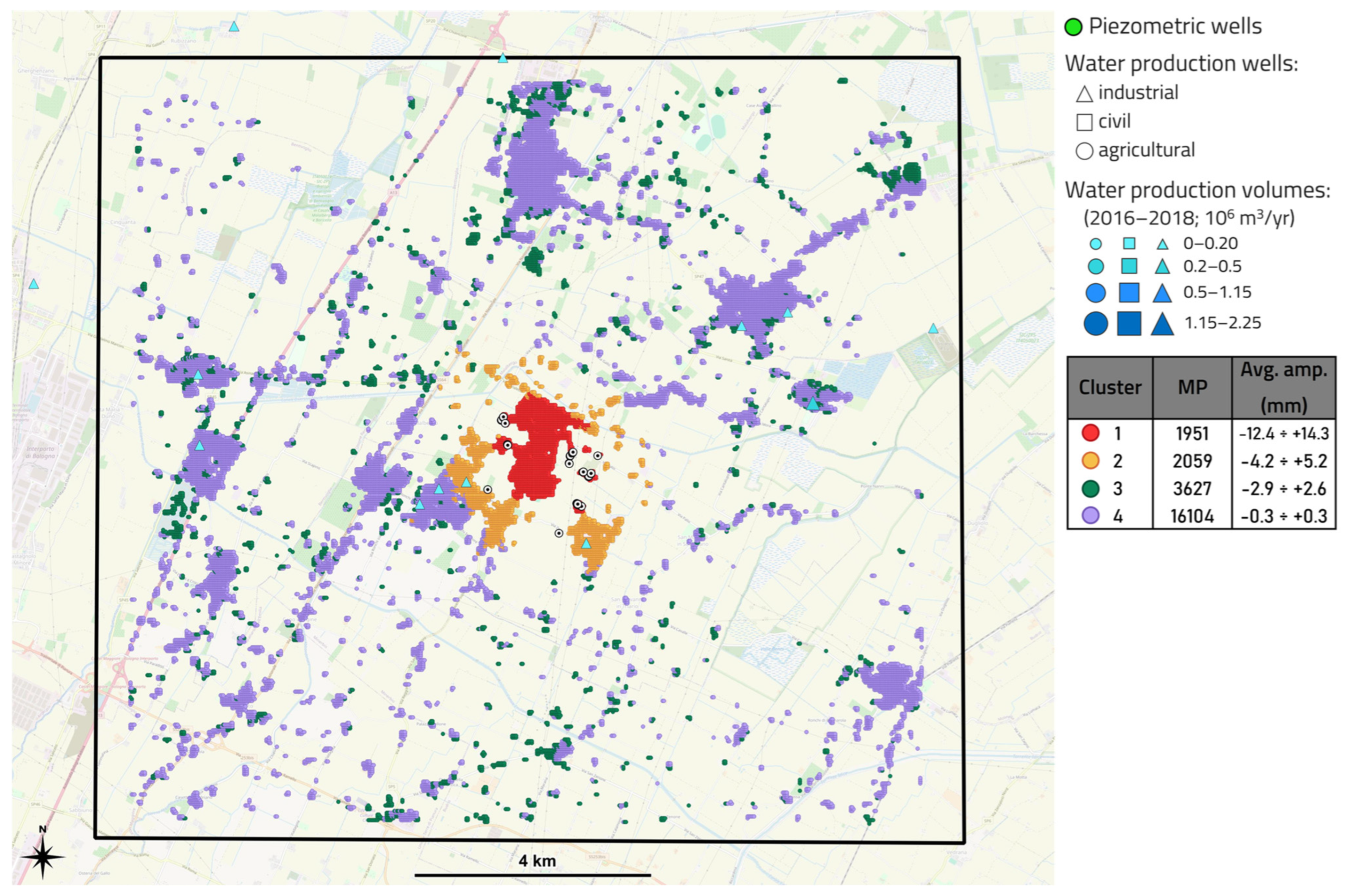This screenshot has height=896, width=1345.
Task: Click the 16104 value in MP column
Action: point(1192,516)
